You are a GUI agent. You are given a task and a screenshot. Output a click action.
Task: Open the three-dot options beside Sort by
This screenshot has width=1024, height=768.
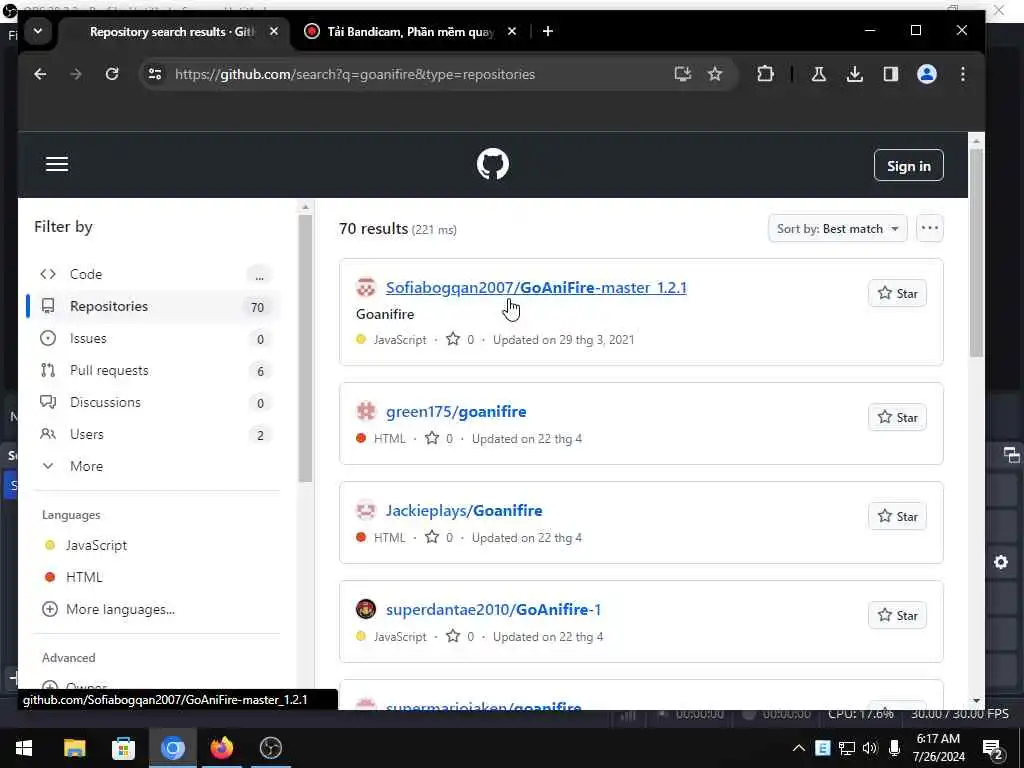[929, 228]
